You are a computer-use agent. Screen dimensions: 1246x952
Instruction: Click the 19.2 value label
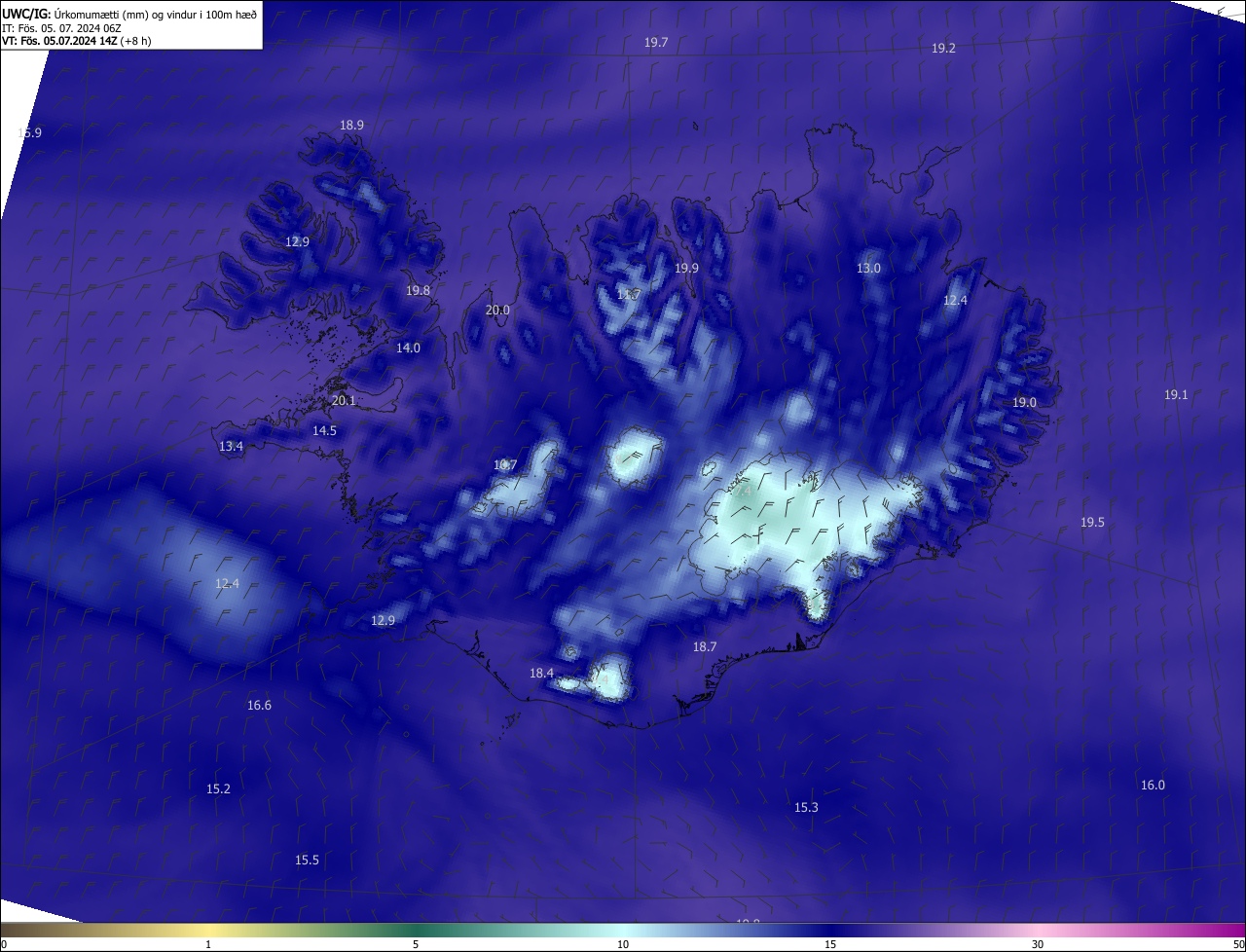[943, 49]
